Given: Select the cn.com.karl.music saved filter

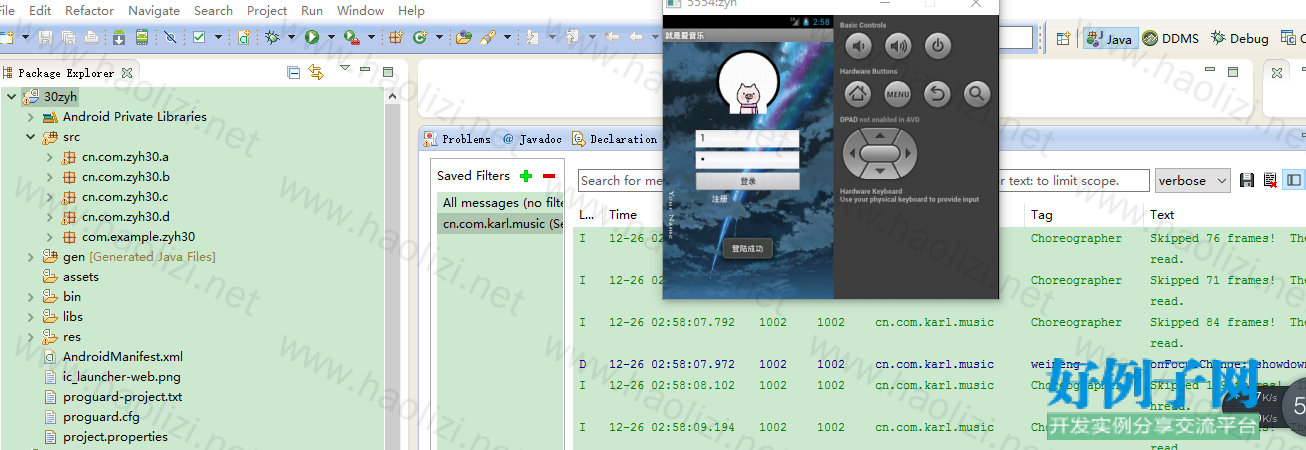Looking at the screenshot, I should [501, 223].
